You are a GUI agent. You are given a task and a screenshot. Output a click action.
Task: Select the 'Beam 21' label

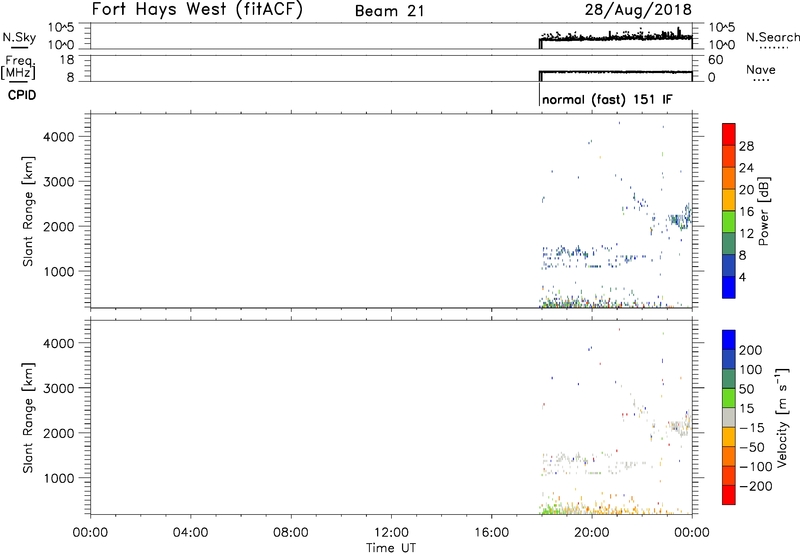390,11
